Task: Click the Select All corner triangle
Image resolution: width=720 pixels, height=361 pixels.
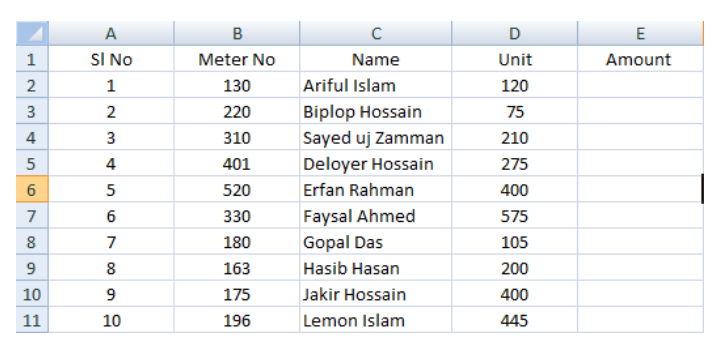Action: [x=32, y=33]
